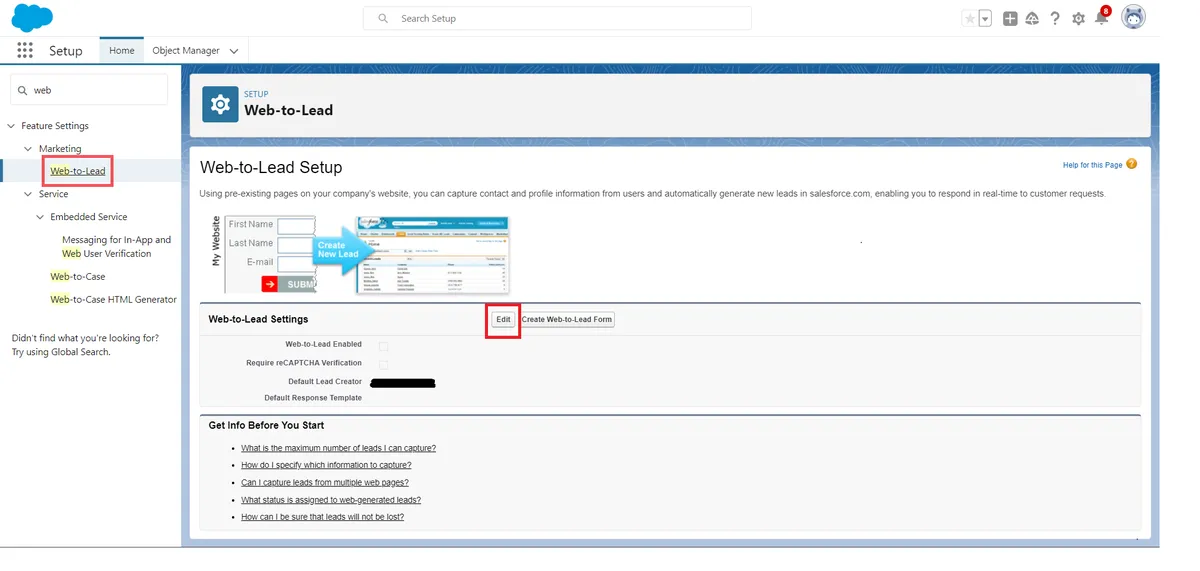Toggle the Web-to-Lead Enabled checkbox

point(383,346)
